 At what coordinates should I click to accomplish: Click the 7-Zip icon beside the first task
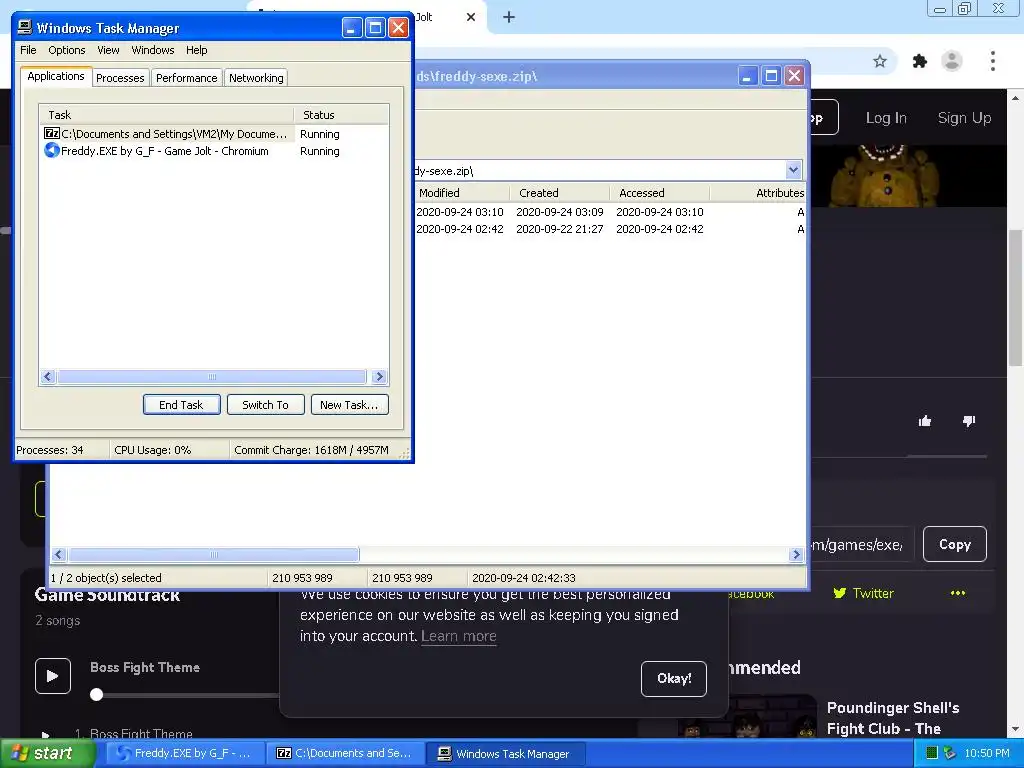point(52,133)
